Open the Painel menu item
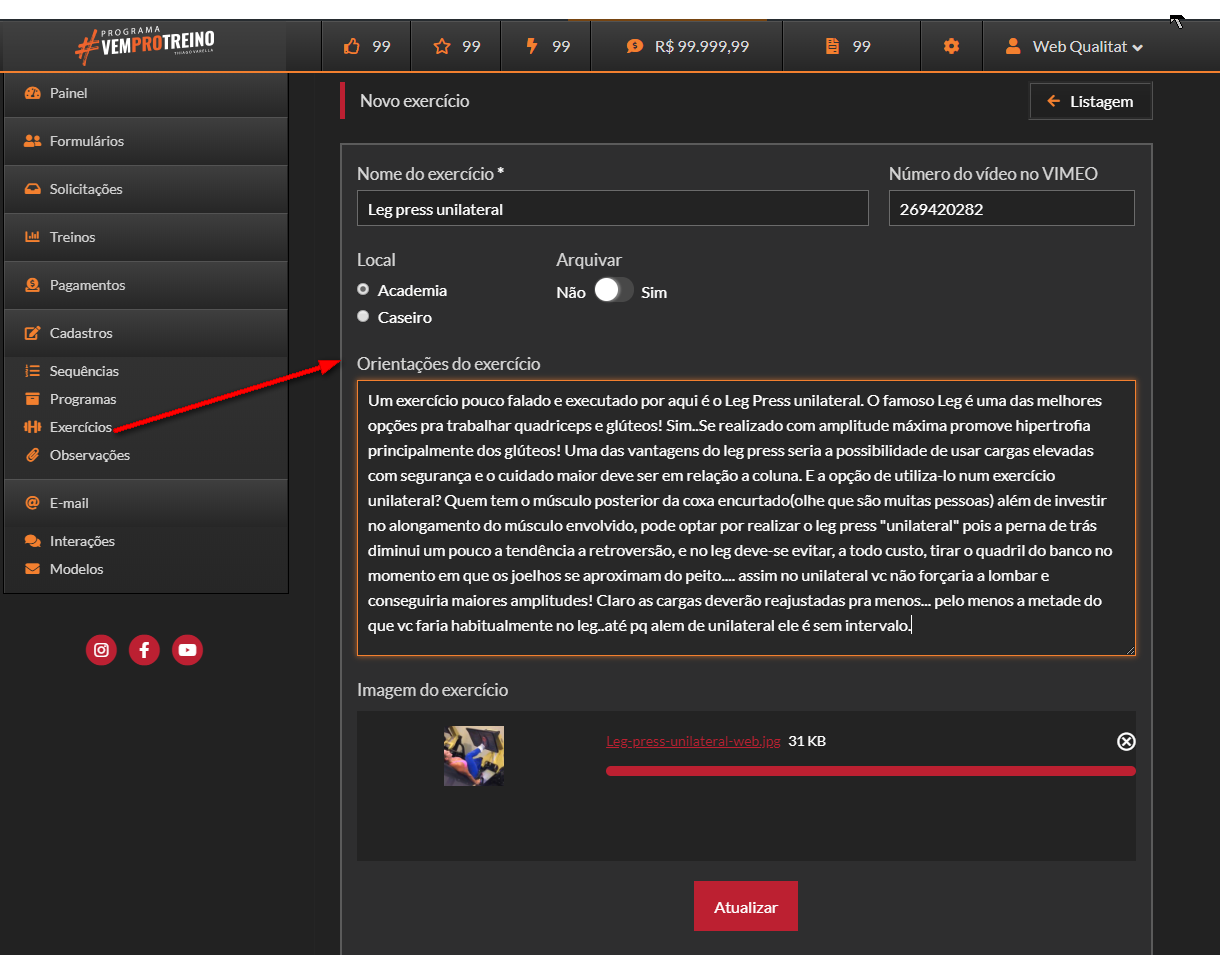 [145, 93]
